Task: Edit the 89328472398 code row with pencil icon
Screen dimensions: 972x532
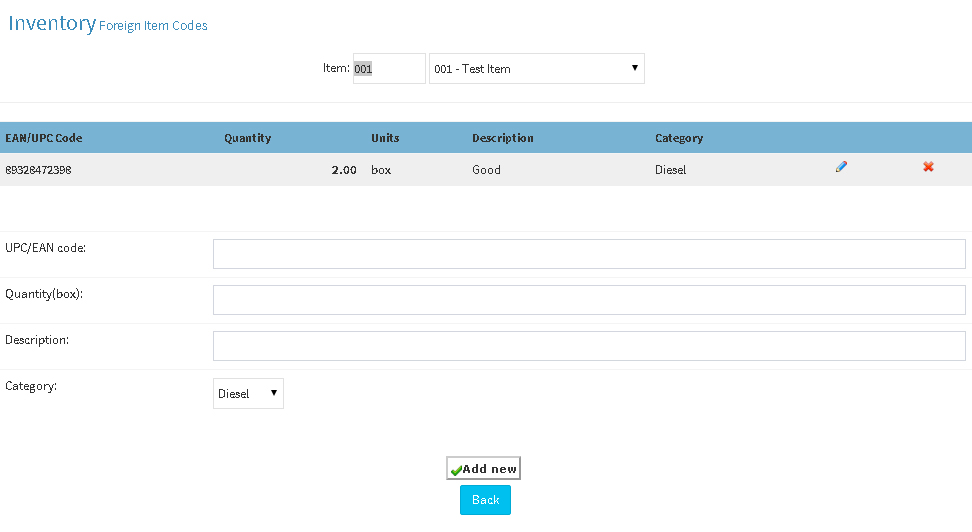Action: tap(841, 167)
